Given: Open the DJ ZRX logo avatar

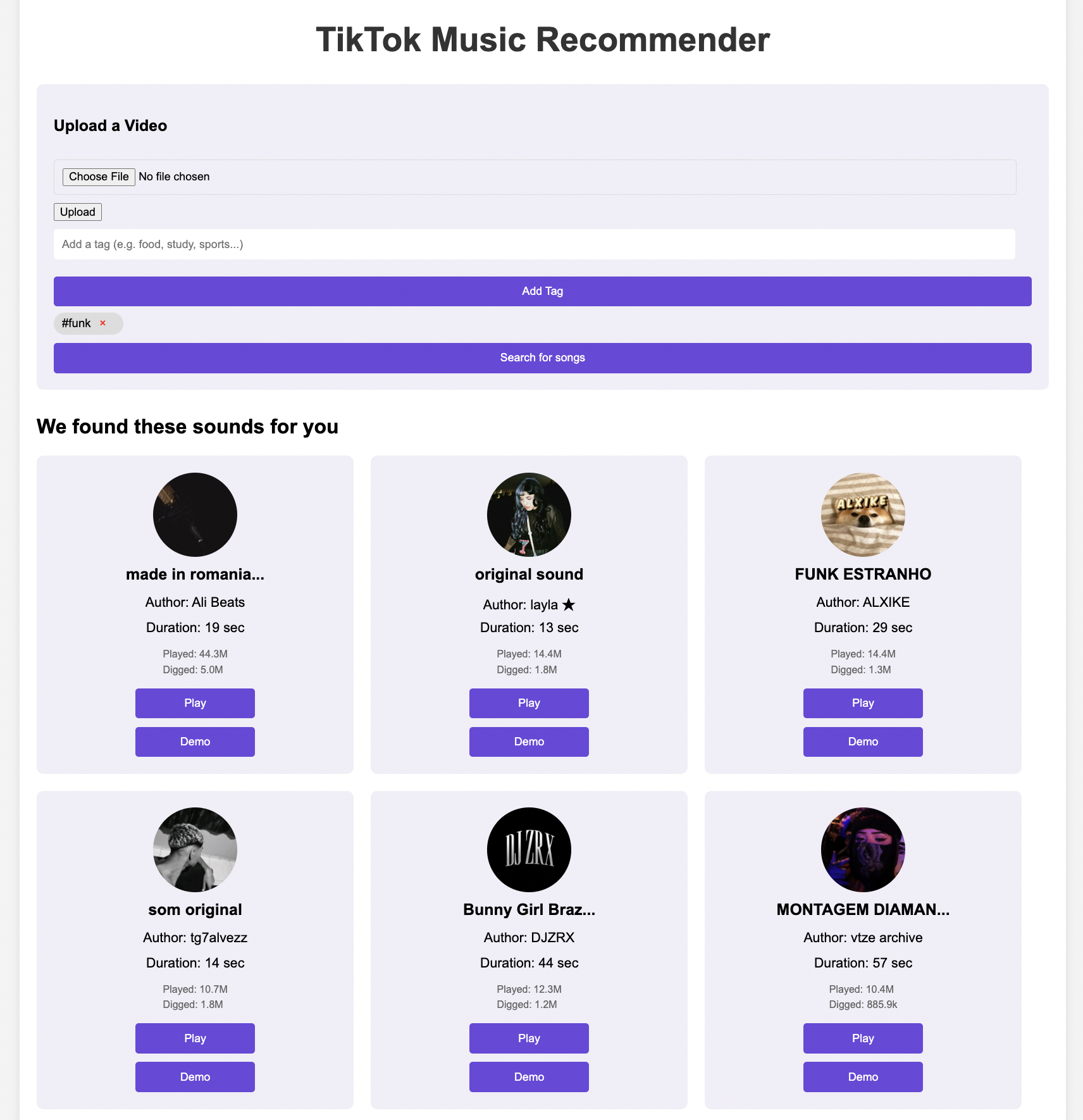Looking at the screenshot, I should click(529, 850).
